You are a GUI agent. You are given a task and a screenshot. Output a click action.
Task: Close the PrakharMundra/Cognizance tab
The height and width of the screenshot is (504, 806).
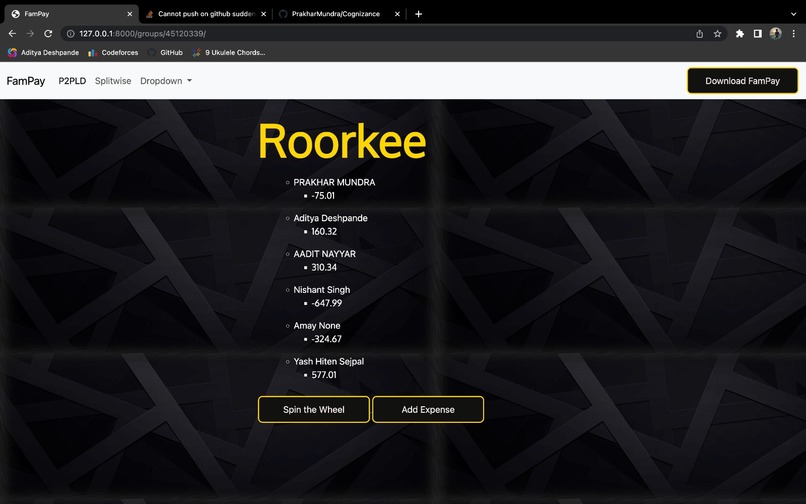(x=397, y=14)
